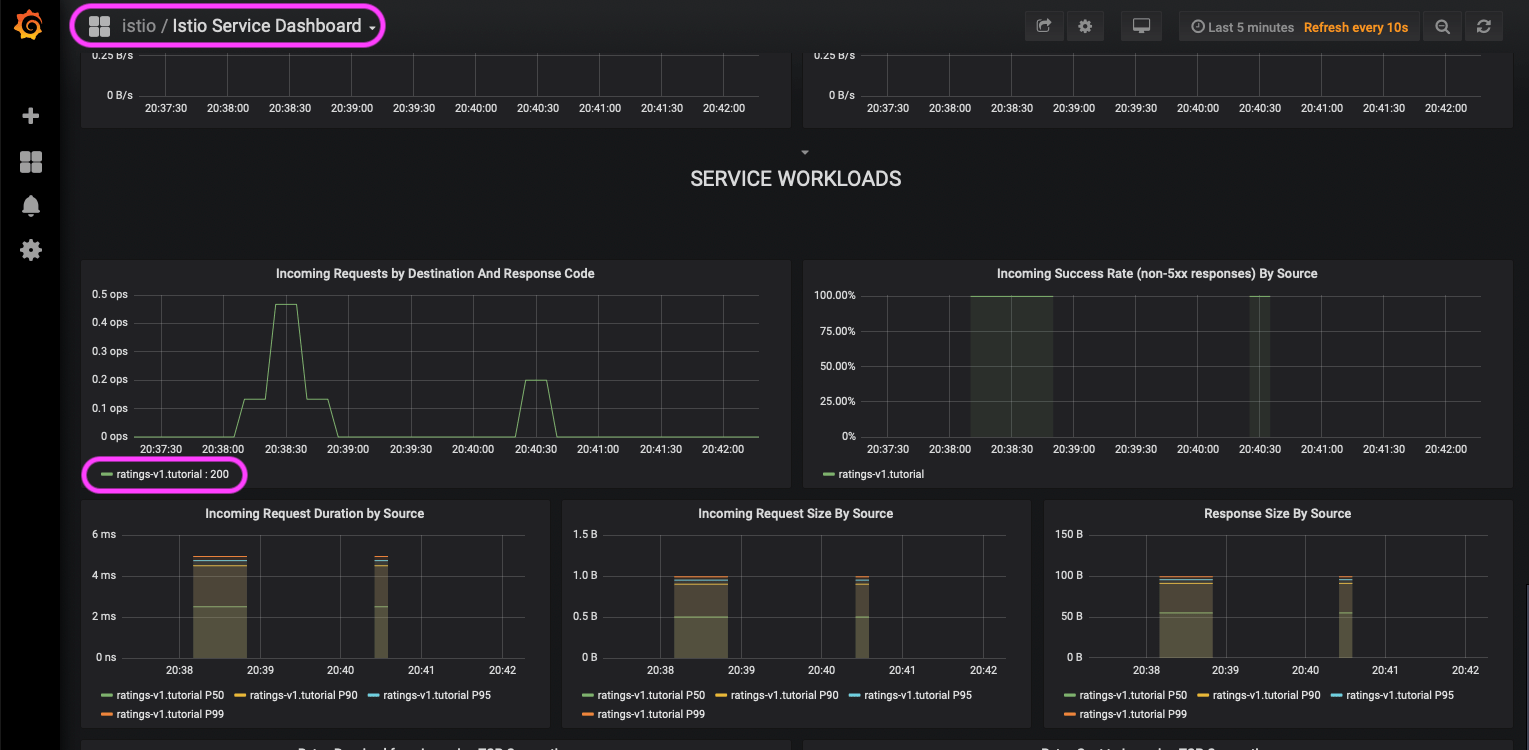The width and height of the screenshot is (1529, 750).
Task: Click the Refresh every 10s label
Action: tap(1356, 27)
